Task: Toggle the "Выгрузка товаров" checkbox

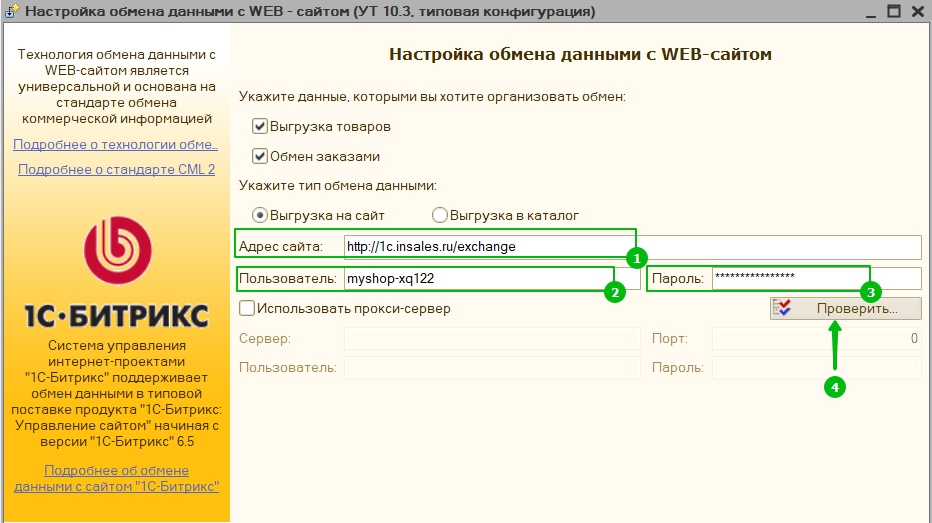Action: pyautogui.click(x=259, y=126)
